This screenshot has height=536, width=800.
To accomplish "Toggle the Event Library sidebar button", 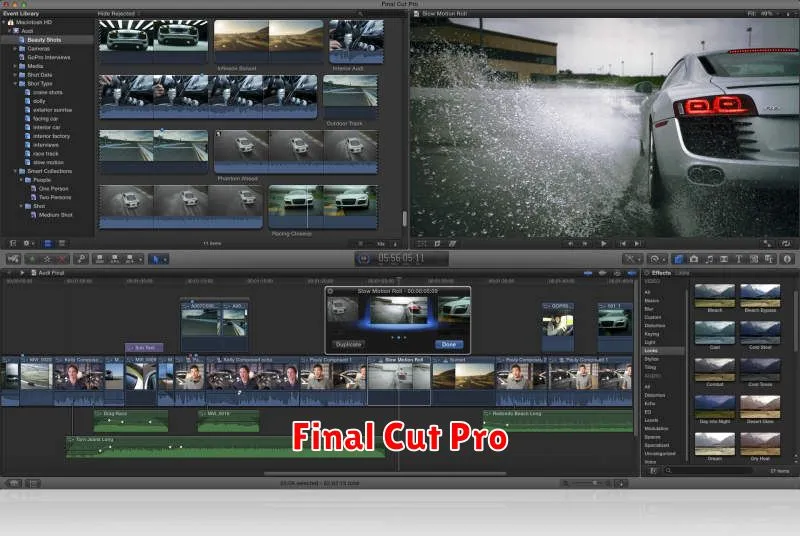I will pos(13,244).
